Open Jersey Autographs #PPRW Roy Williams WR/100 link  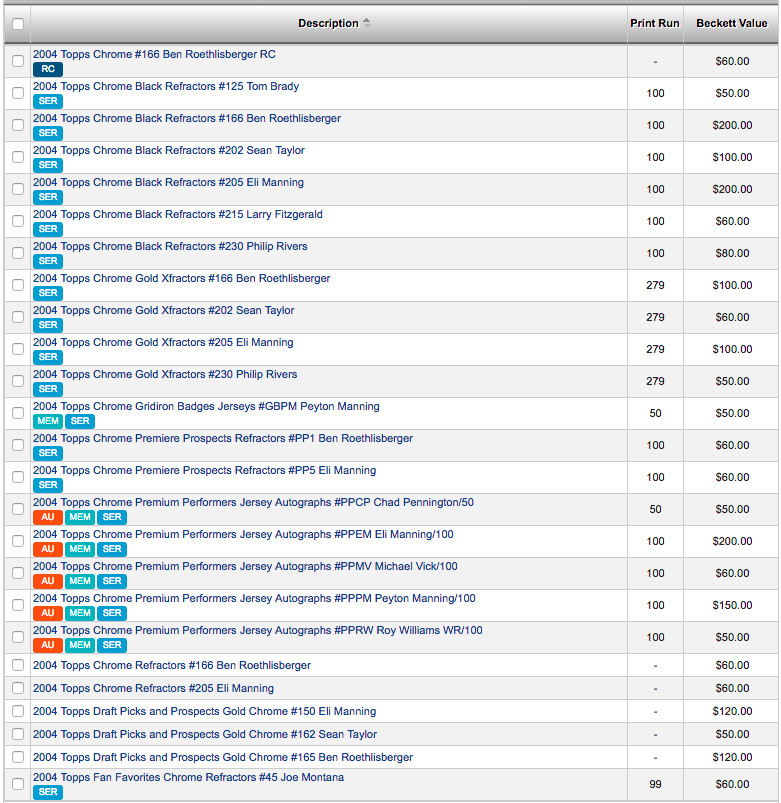258,630
